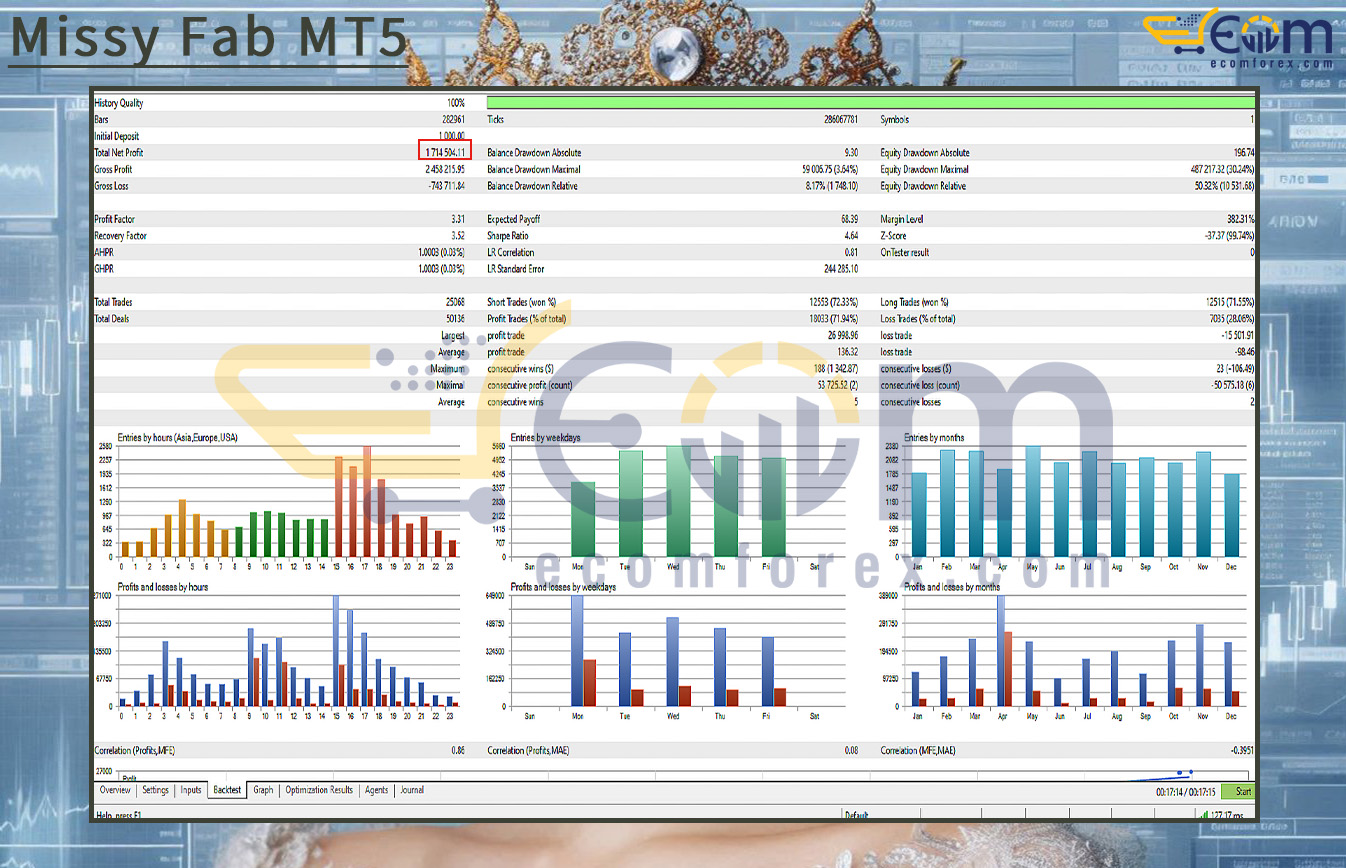Click the Missy Fab MT5 title

point(208,38)
